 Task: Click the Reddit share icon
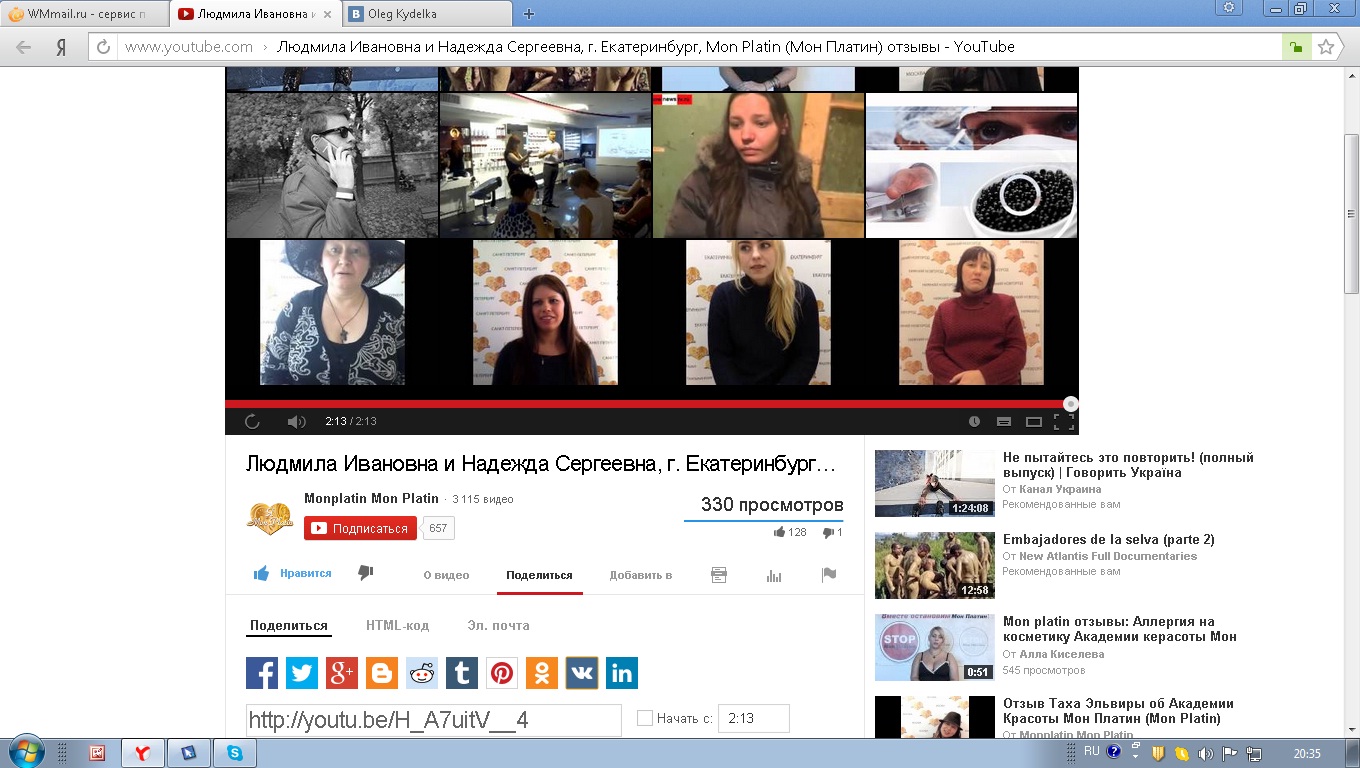click(x=422, y=673)
